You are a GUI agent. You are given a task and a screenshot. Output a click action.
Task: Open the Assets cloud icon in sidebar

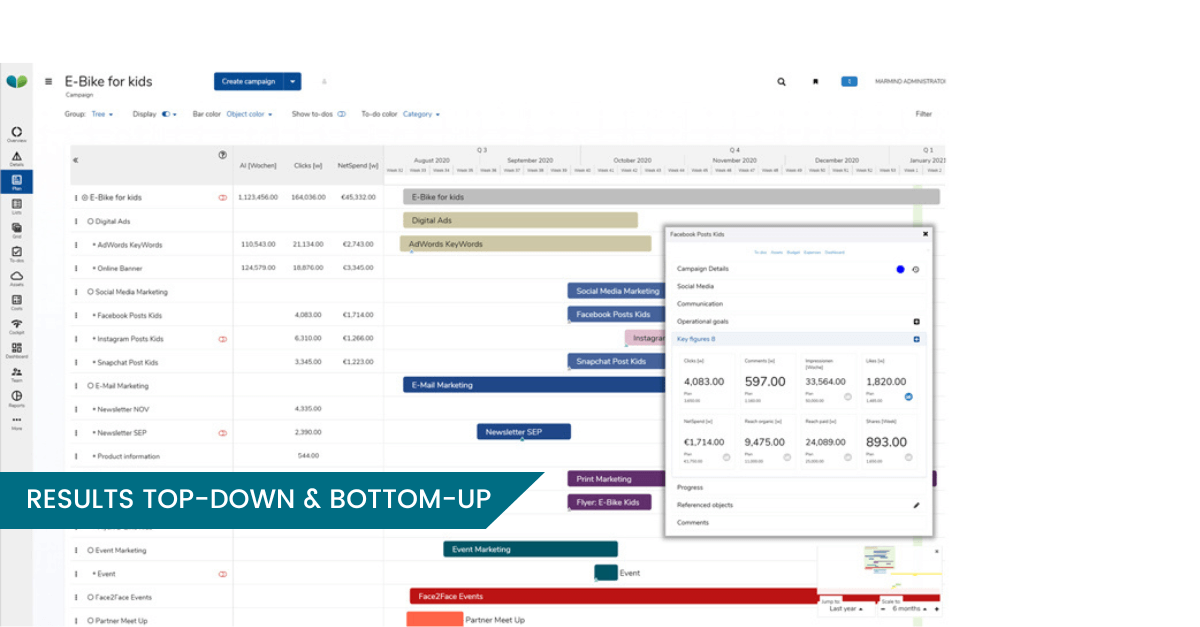coord(17,277)
